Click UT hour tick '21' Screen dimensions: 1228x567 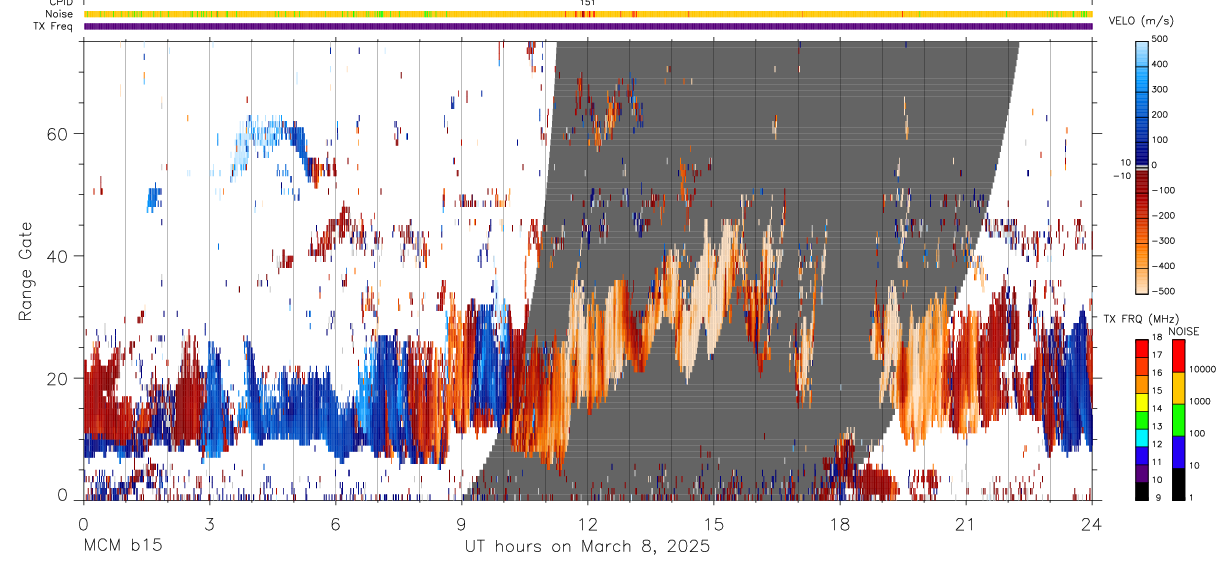click(966, 522)
